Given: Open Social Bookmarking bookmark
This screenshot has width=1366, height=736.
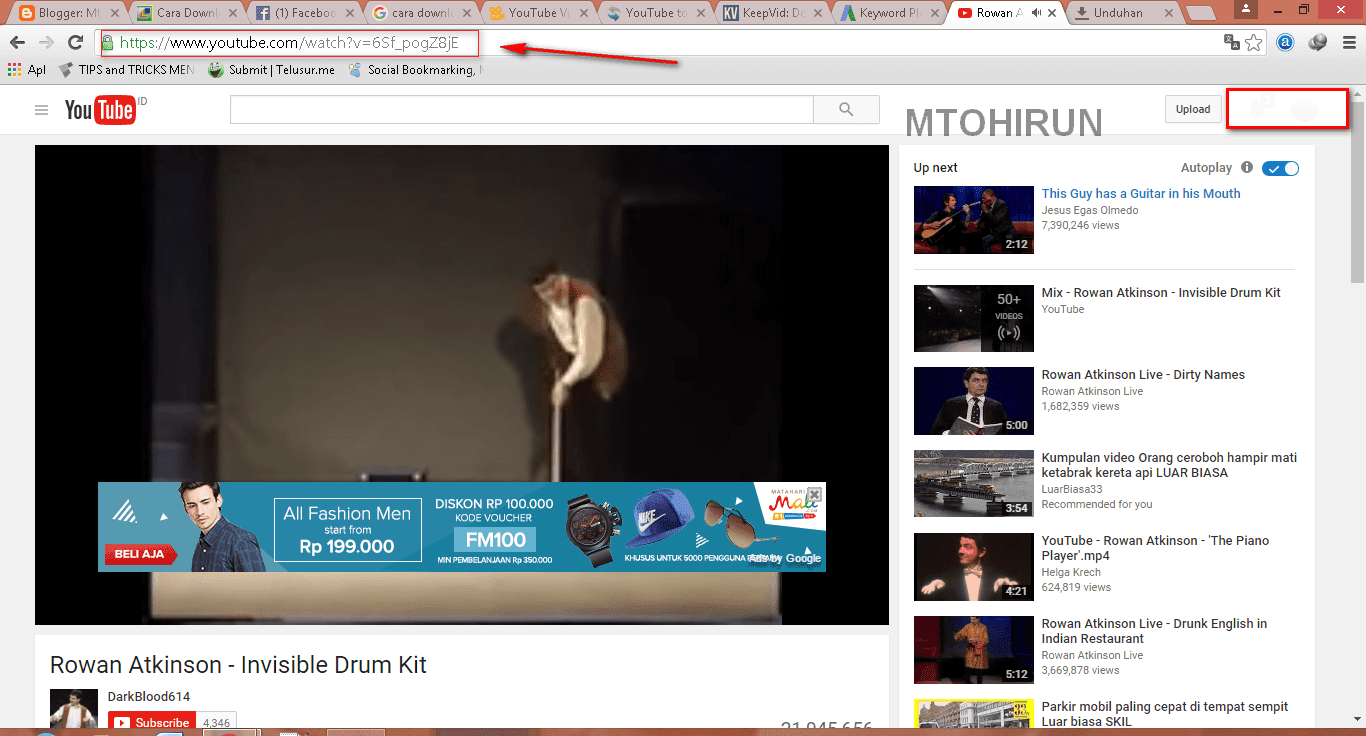Looking at the screenshot, I should (x=415, y=70).
